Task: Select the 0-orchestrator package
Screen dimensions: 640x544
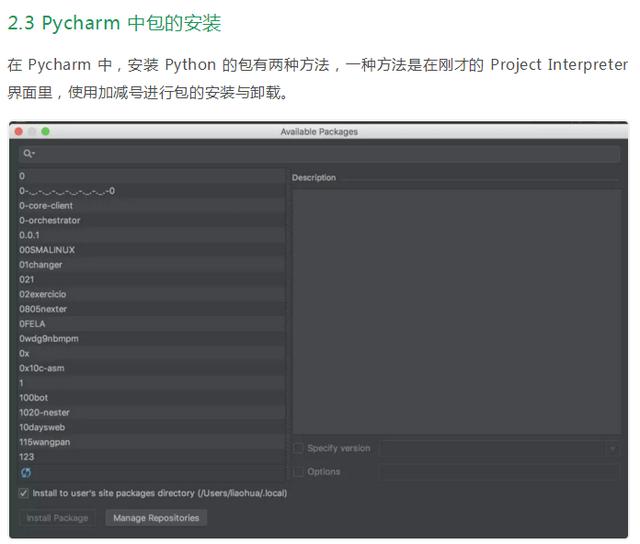Action: pyautogui.click(x=152, y=220)
